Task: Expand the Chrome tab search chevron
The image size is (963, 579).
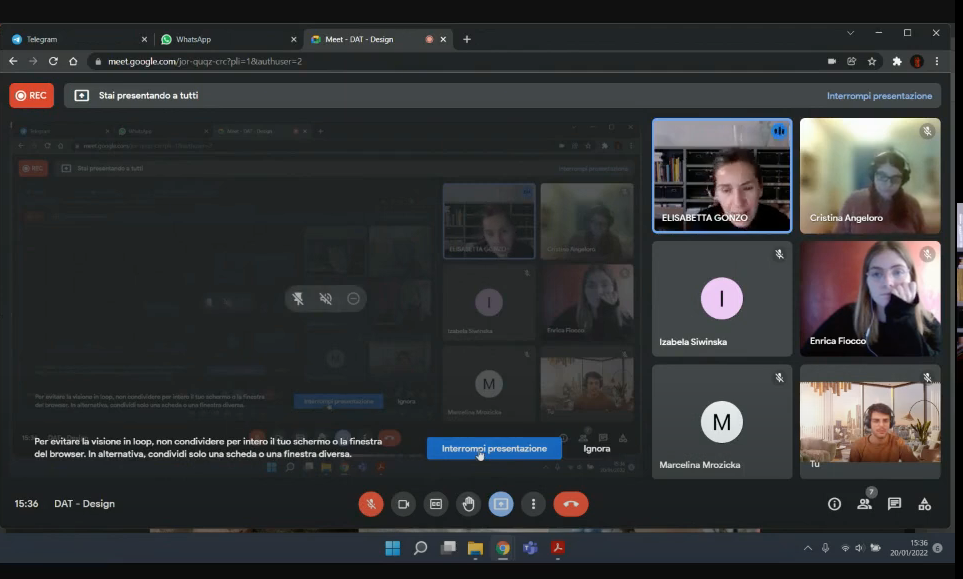Action: pyautogui.click(x=850, y=33)
